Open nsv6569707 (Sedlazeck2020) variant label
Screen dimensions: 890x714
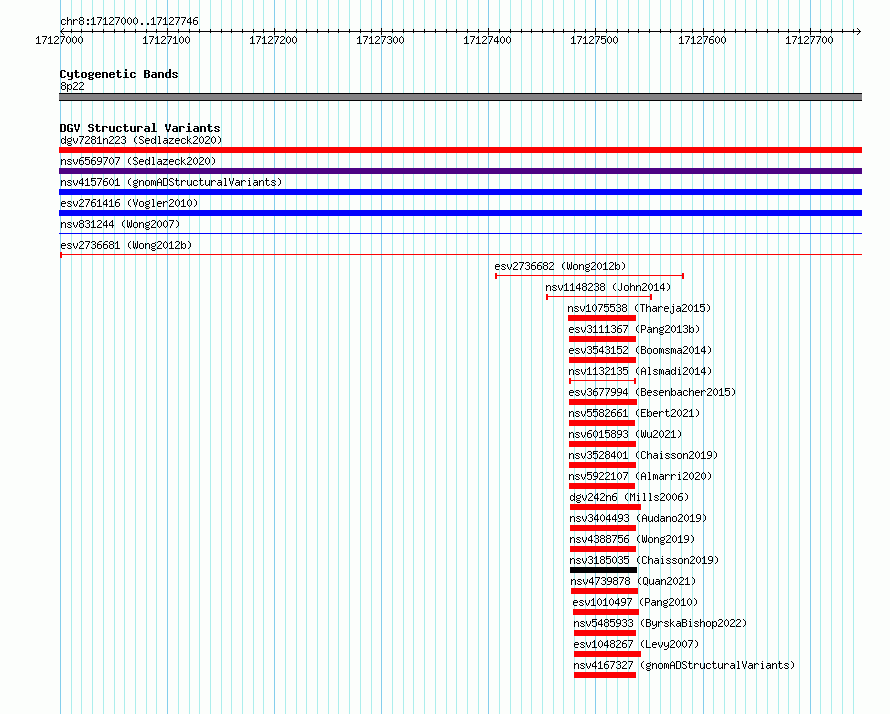(138, 161)
